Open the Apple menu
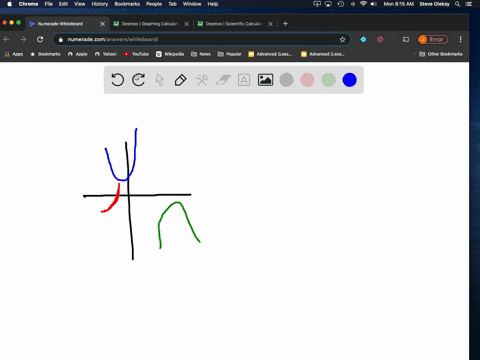 (x=9, y=4)
